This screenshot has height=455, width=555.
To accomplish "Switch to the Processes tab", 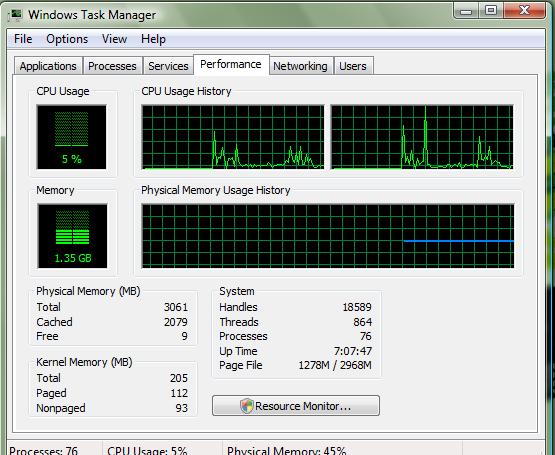I will tap(112, 66).
